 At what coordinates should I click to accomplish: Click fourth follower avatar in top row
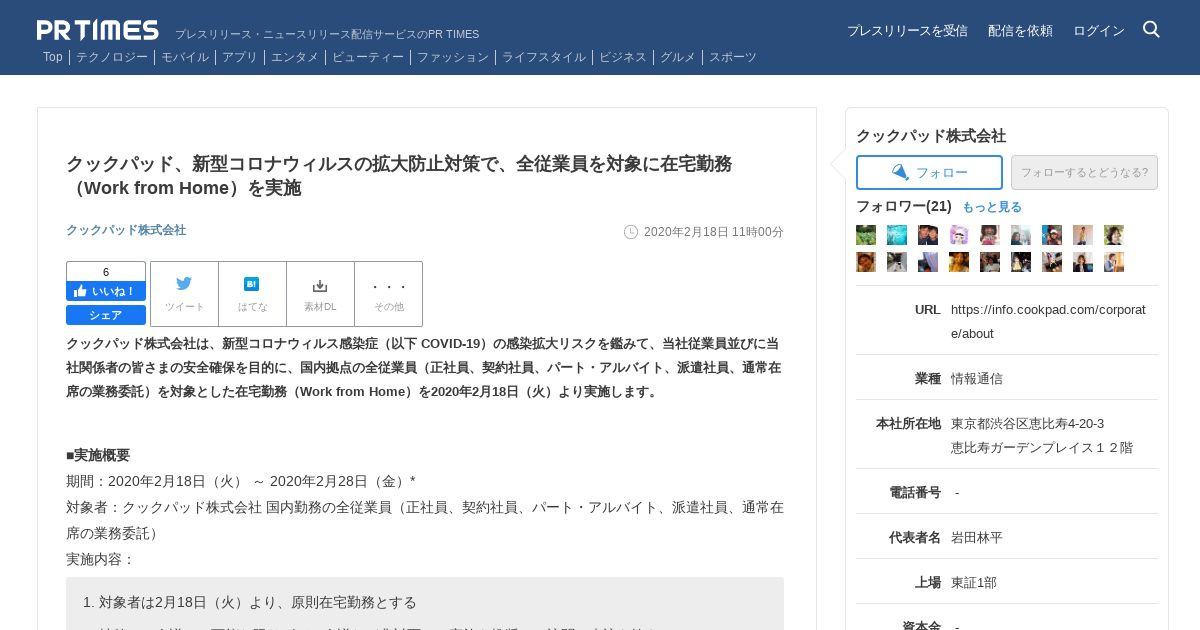[x=959, y=235]
